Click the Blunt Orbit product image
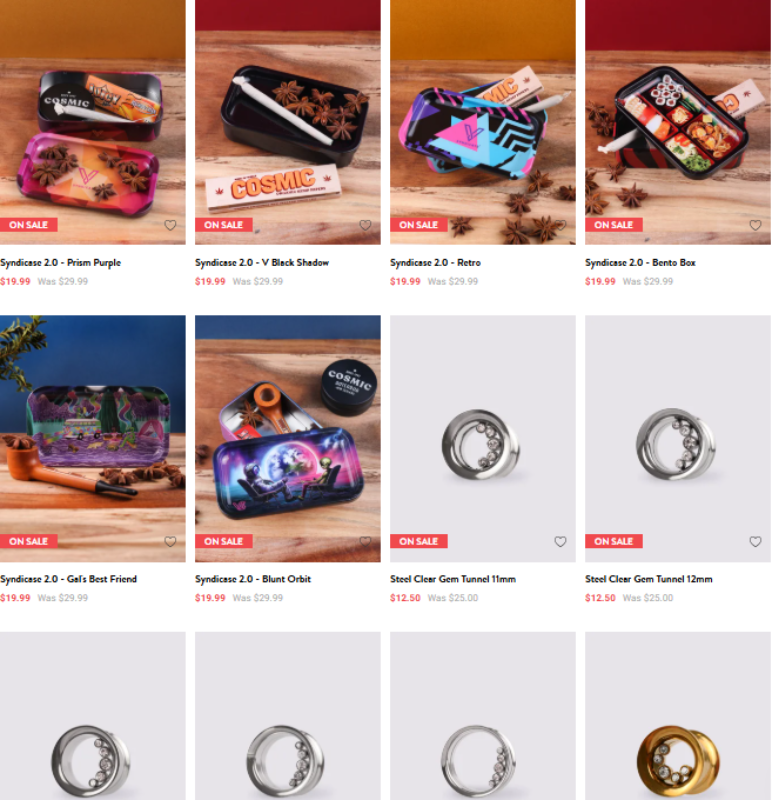772x800 pixels. point(288,439)
